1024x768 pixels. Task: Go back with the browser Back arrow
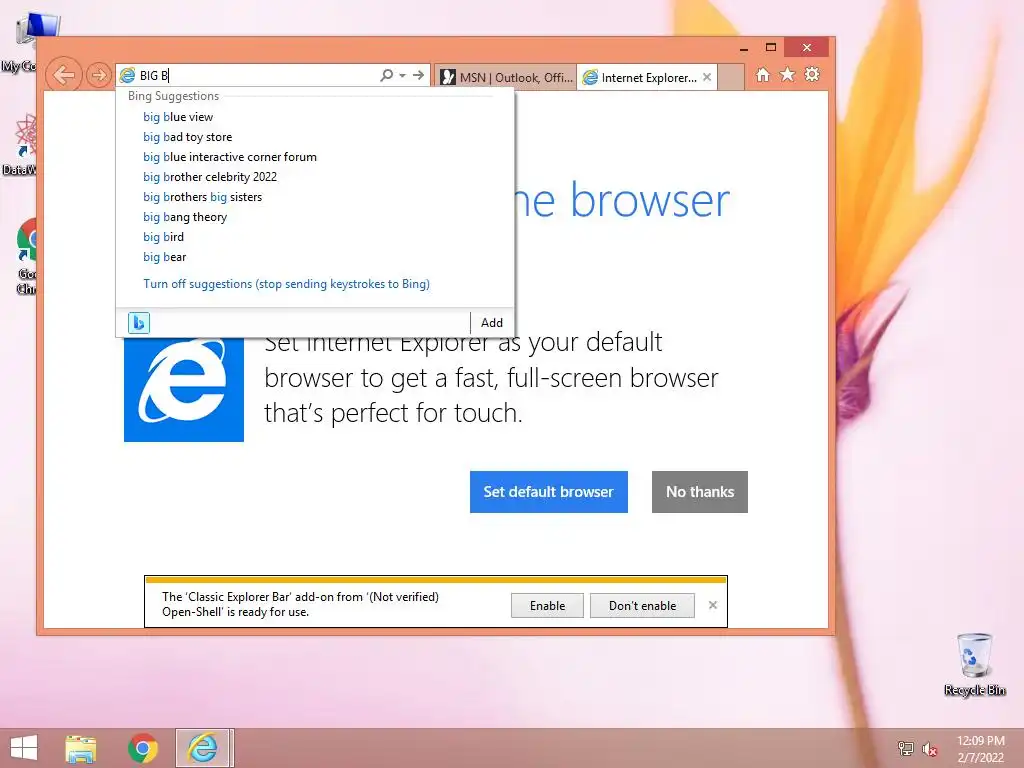(x=63, y=75)
